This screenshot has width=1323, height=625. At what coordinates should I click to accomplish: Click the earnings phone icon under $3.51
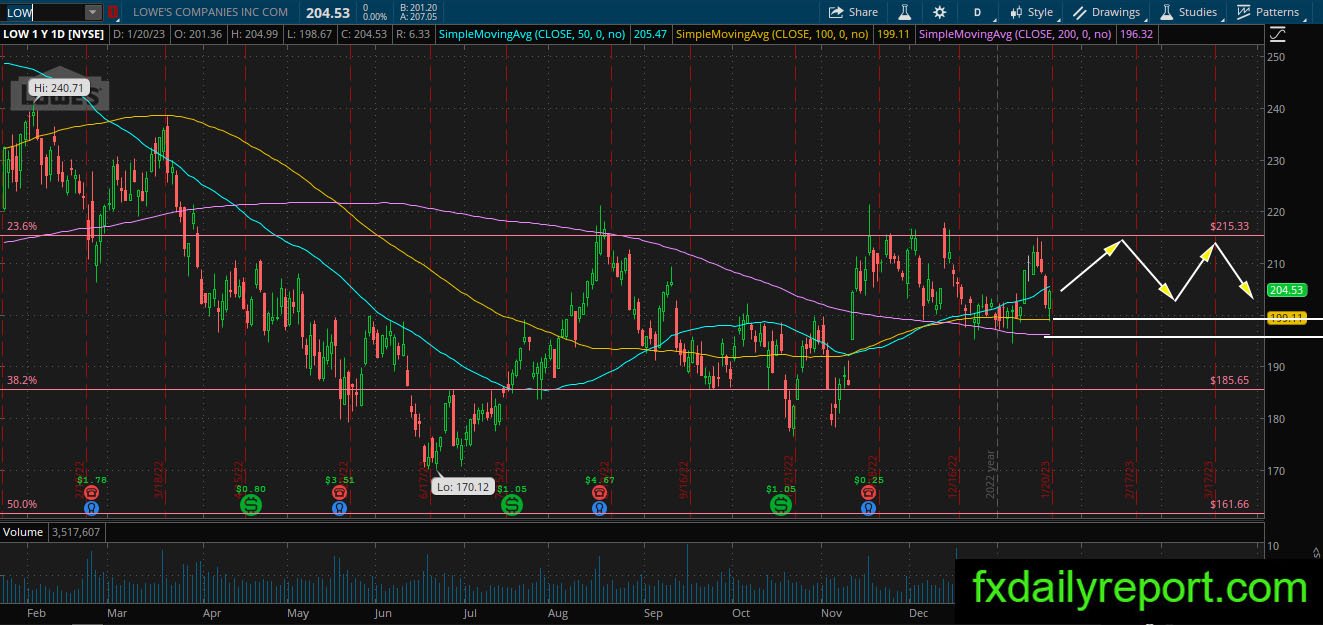340,492
